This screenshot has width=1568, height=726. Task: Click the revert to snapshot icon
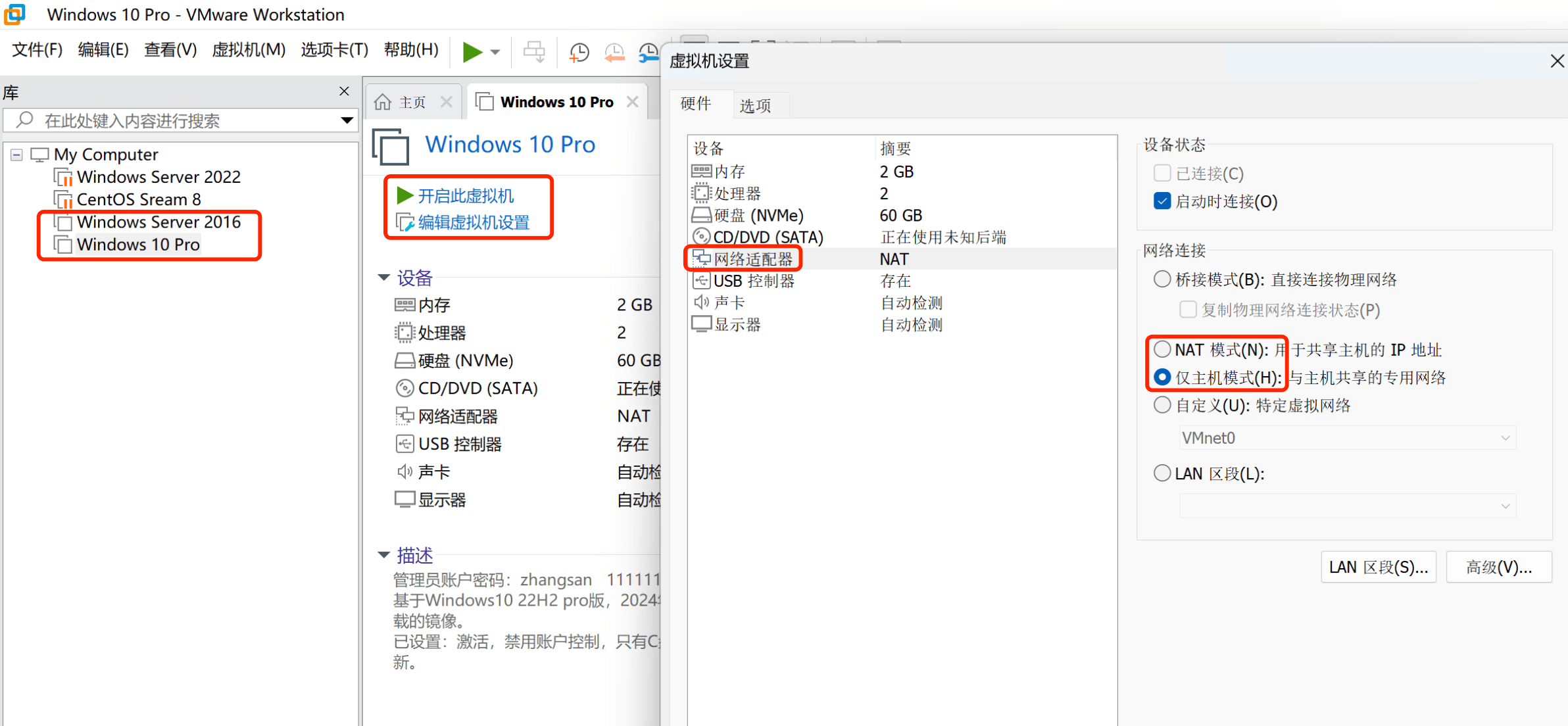[614, 53]
